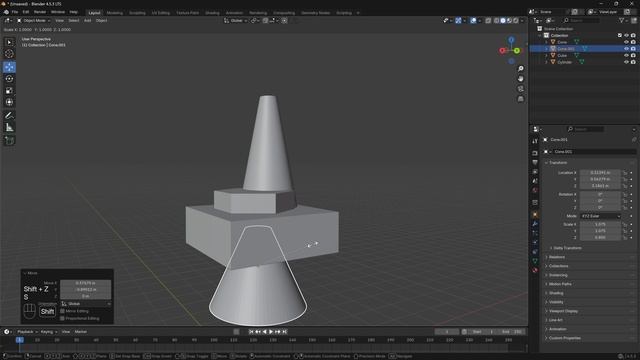
Task: Activate the Move tool
Action: (9, 67)
